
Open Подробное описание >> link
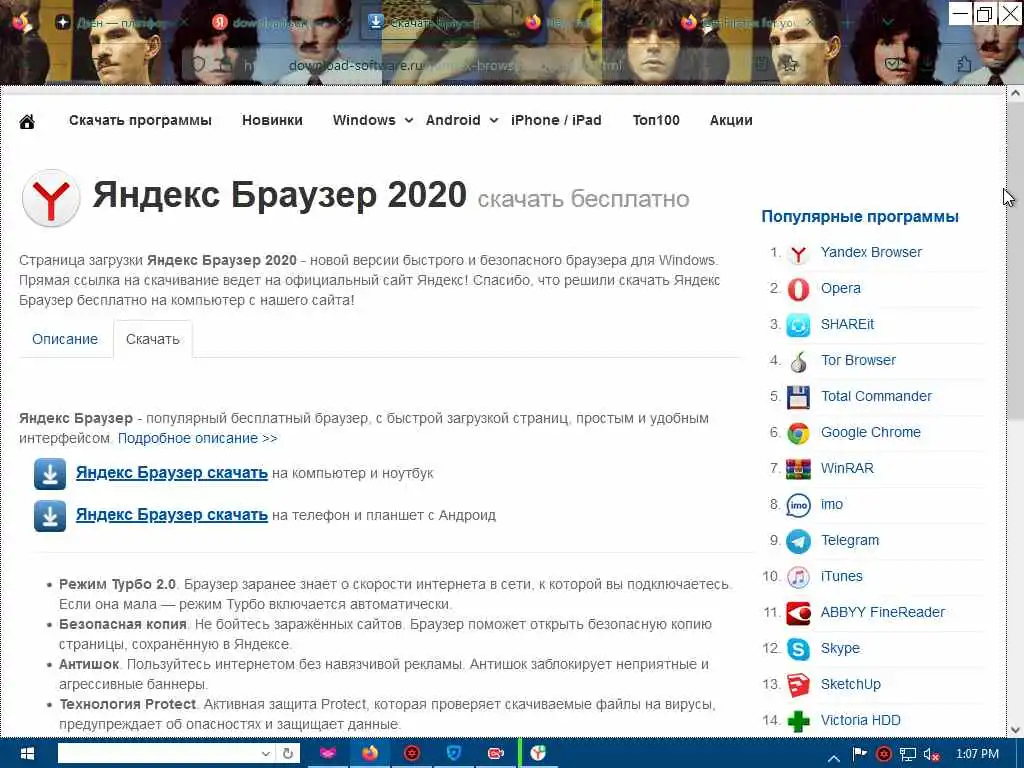point(198,439)
